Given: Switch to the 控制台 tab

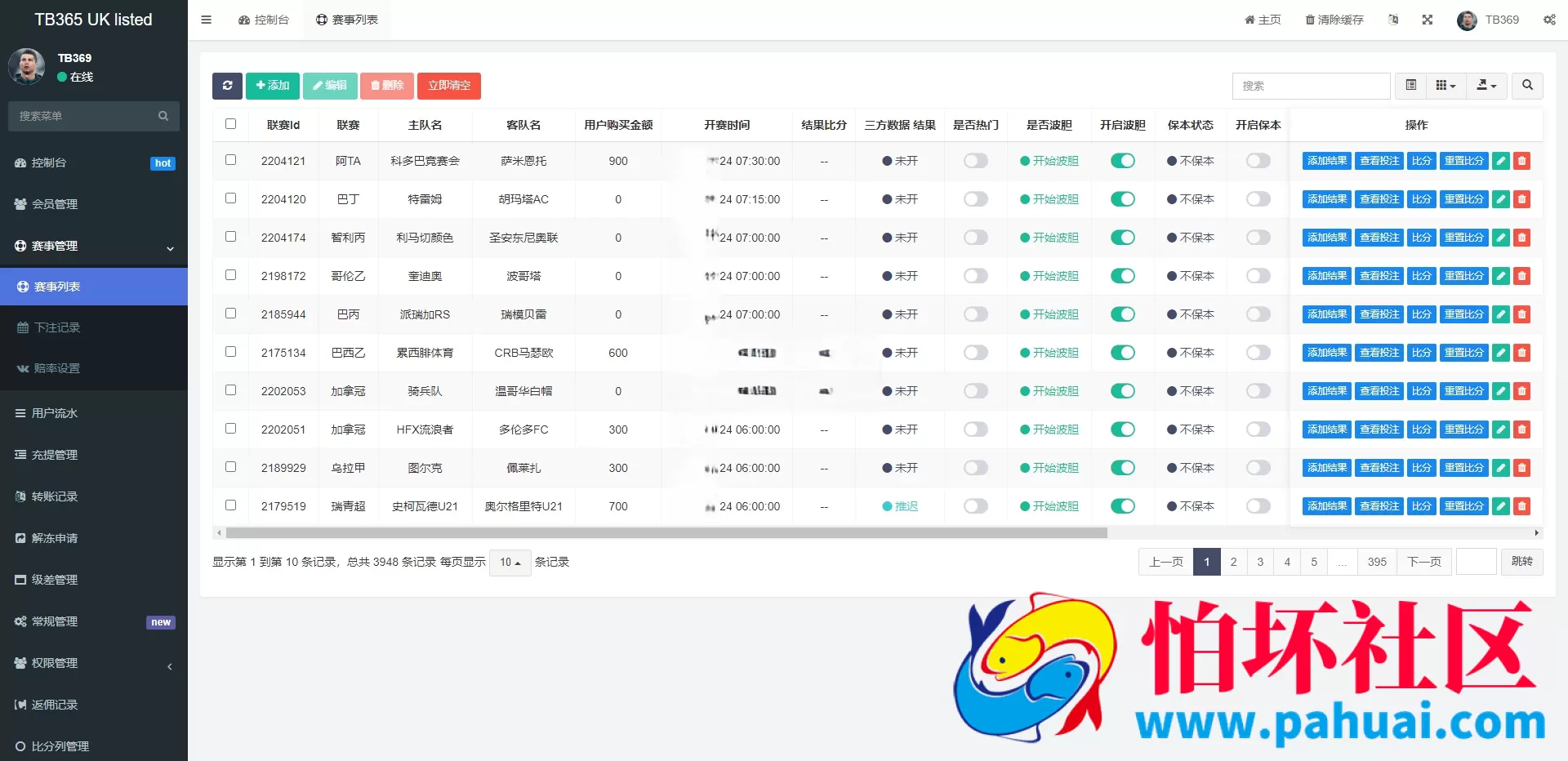Looking at the screenshot, I should coord(264,20).
